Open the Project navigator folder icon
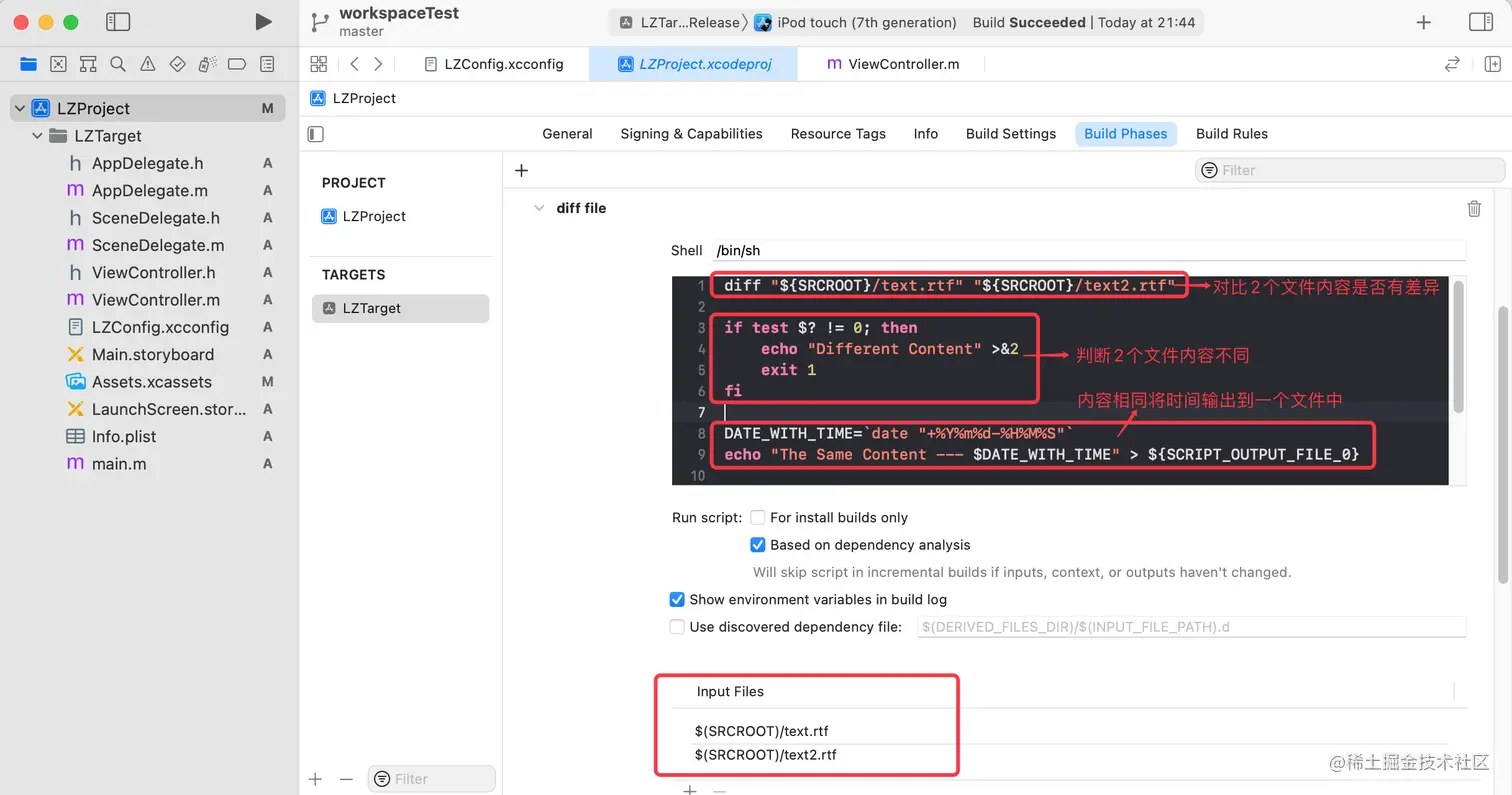Viewport: 1512px width, 795px height. point(28,64)
